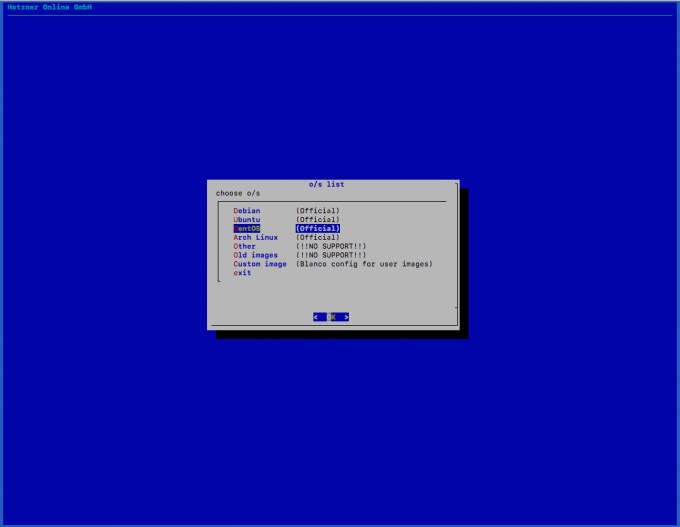Click exit in the o/s list
This screenshot has height=527, width=680.
[x=243, y=273]
